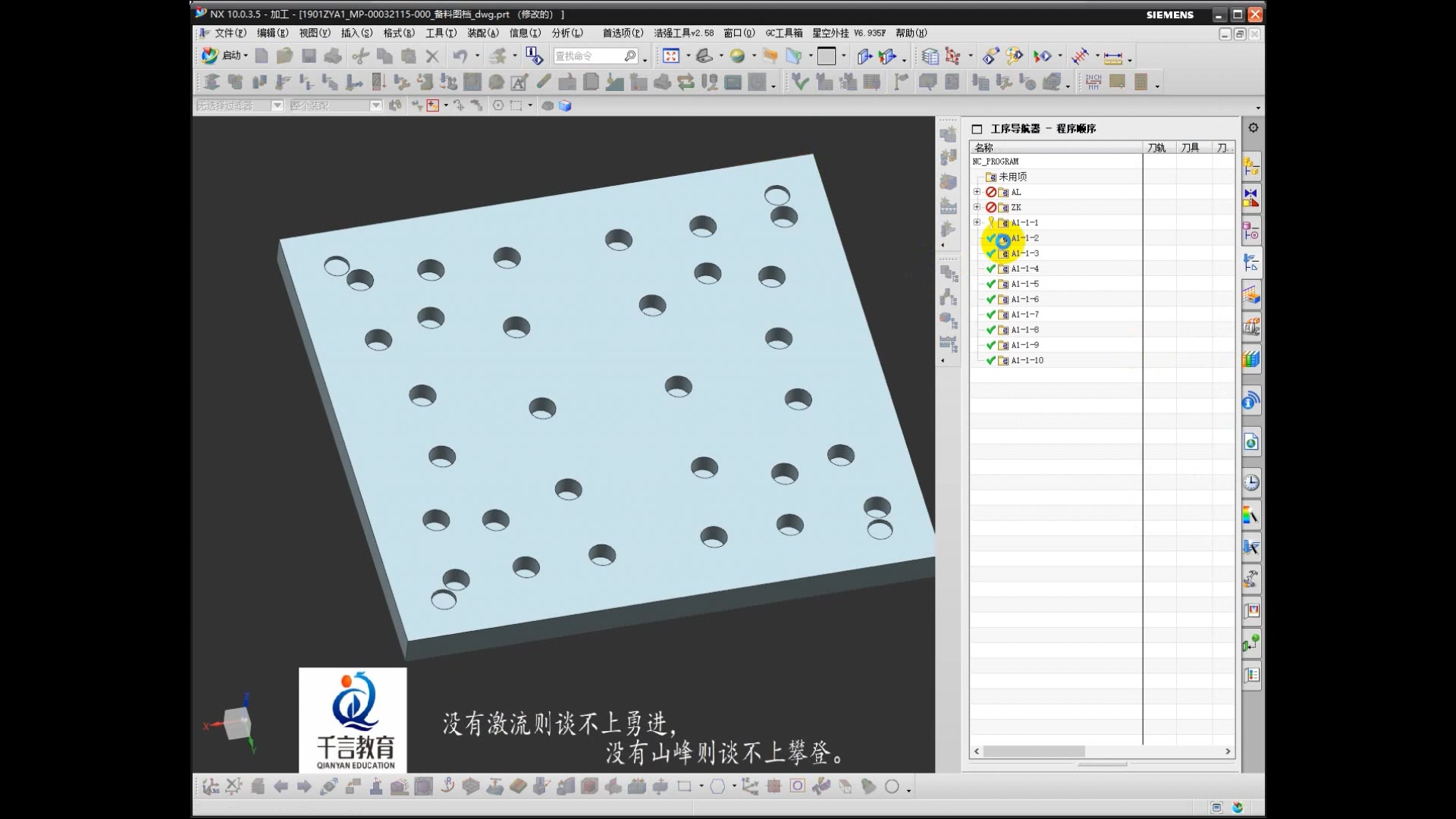Click the magnifier icon in command search box
1456x819 pixels.
630,56
